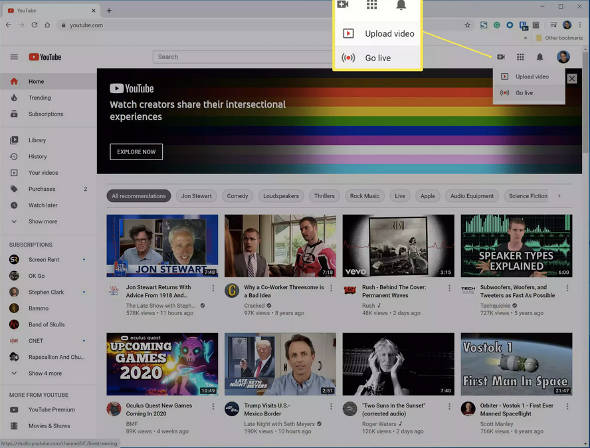Reload the page in browser
Screen dimensions: 590x448
(34, 25)
